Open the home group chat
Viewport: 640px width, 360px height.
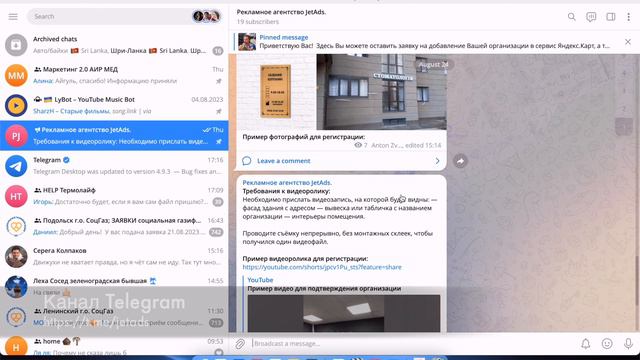[x=114, y=346]
